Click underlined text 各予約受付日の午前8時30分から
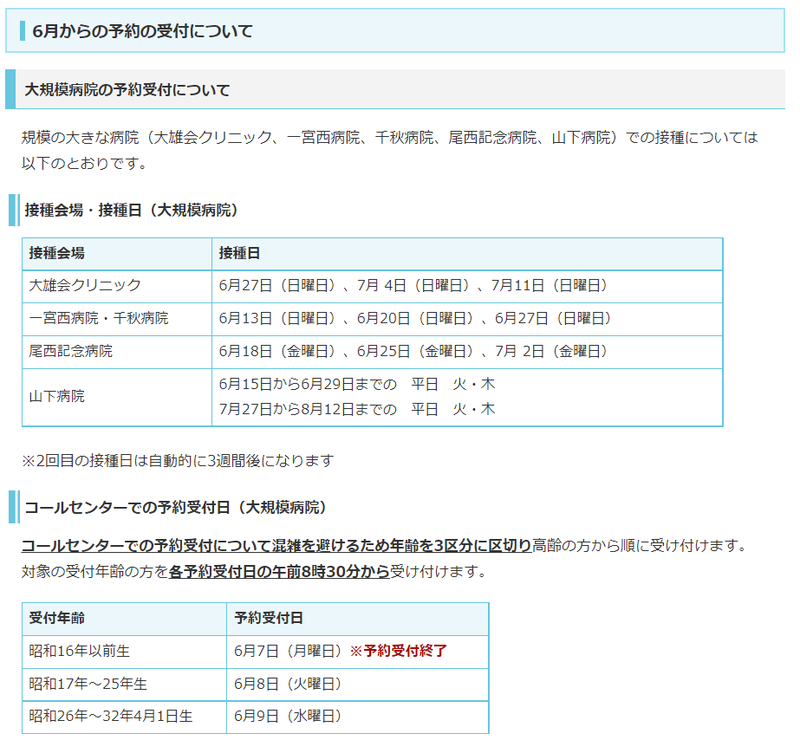Screen dimensions: 800x753 [279, 572]
